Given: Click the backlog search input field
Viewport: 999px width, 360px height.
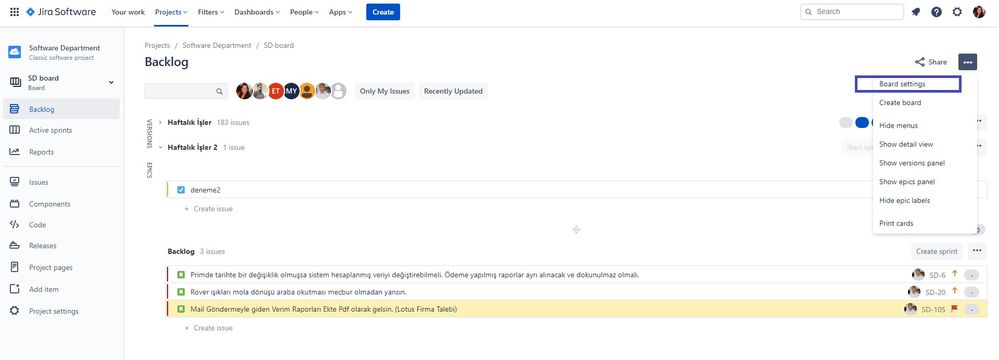Looking at the screenshot, I should click(186, 91).
